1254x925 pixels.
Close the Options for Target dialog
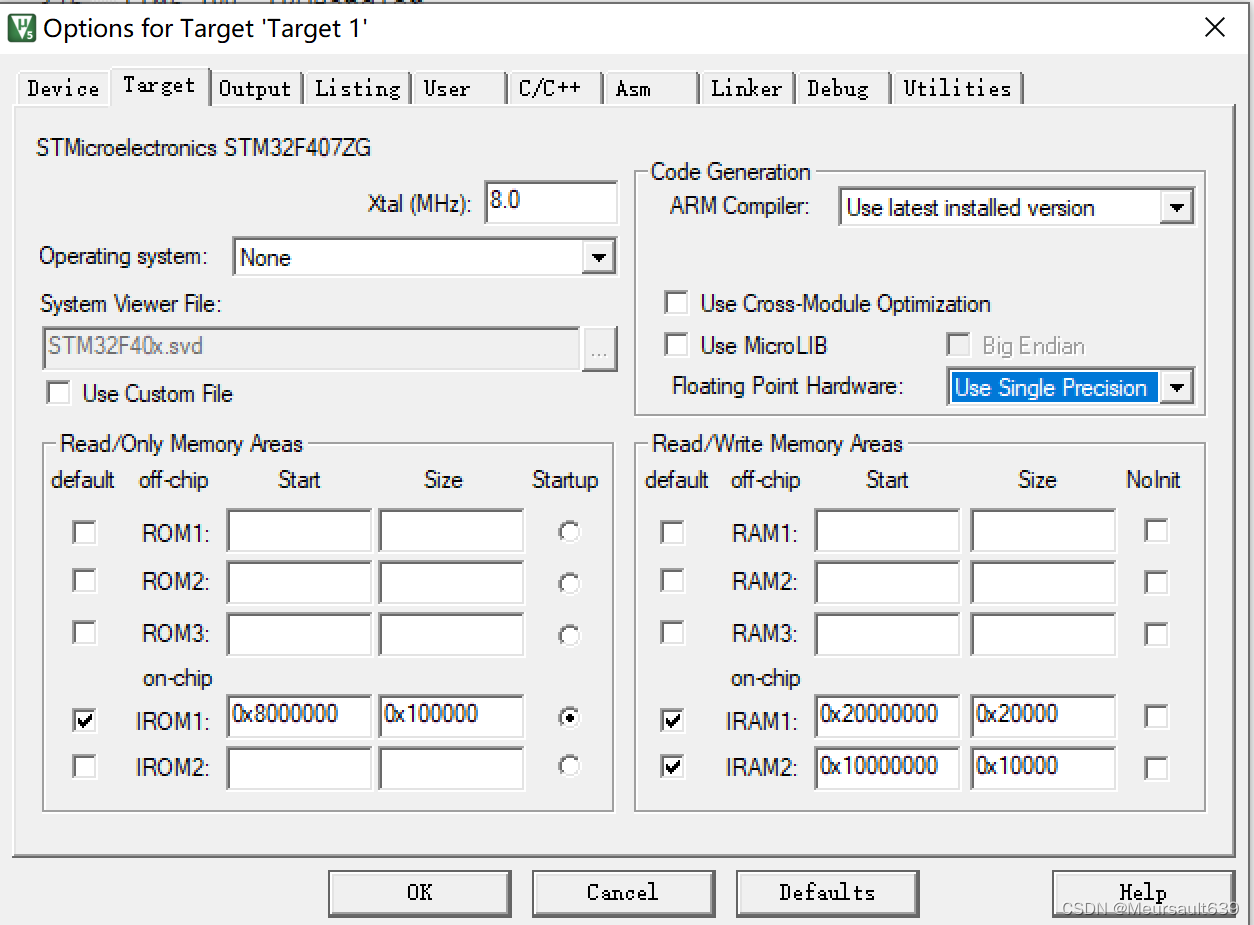(1215, 27)
